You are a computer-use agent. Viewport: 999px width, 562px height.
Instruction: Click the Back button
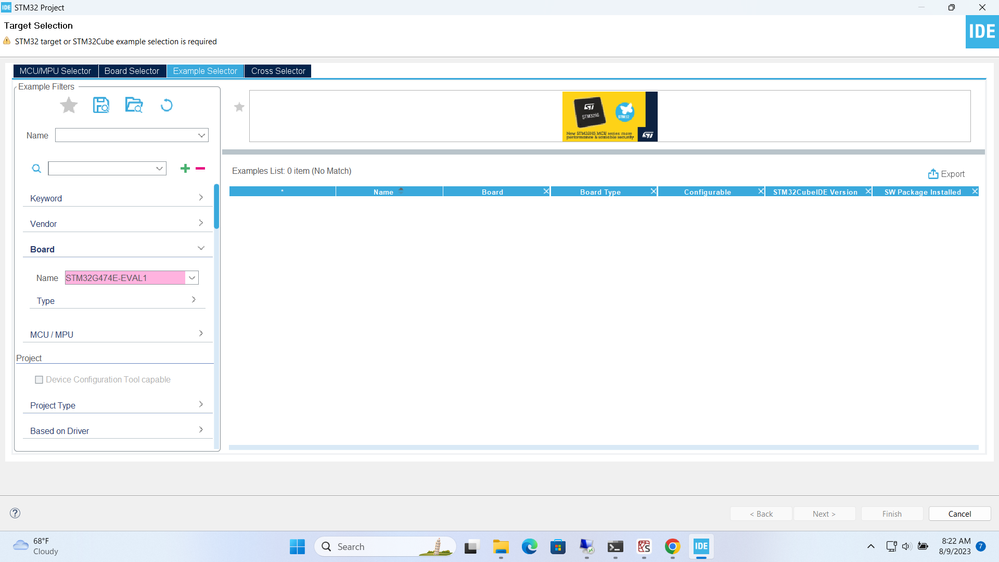point(761,514)
